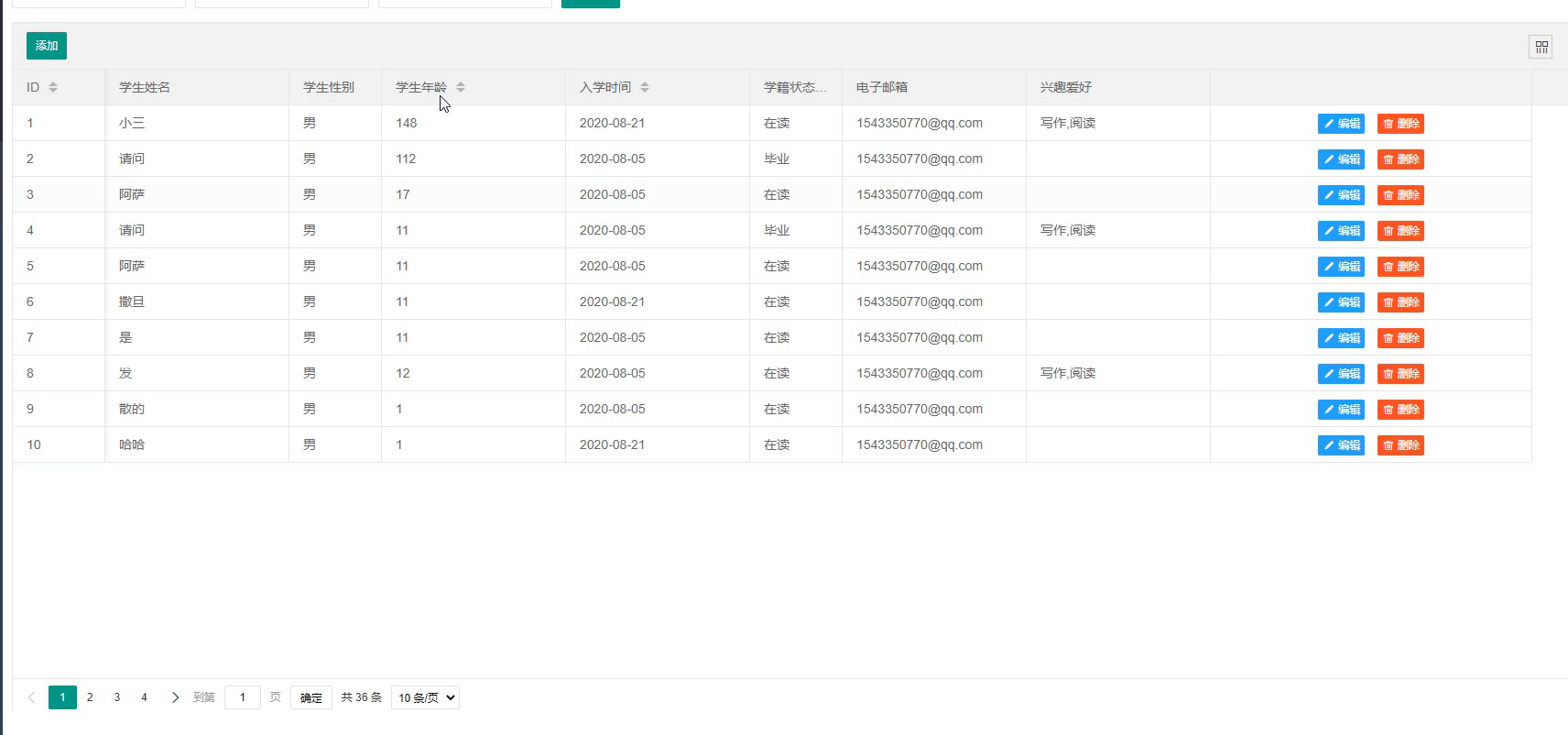
Task: Click the 确定 jump button
Action: click(x=311, y=697)
